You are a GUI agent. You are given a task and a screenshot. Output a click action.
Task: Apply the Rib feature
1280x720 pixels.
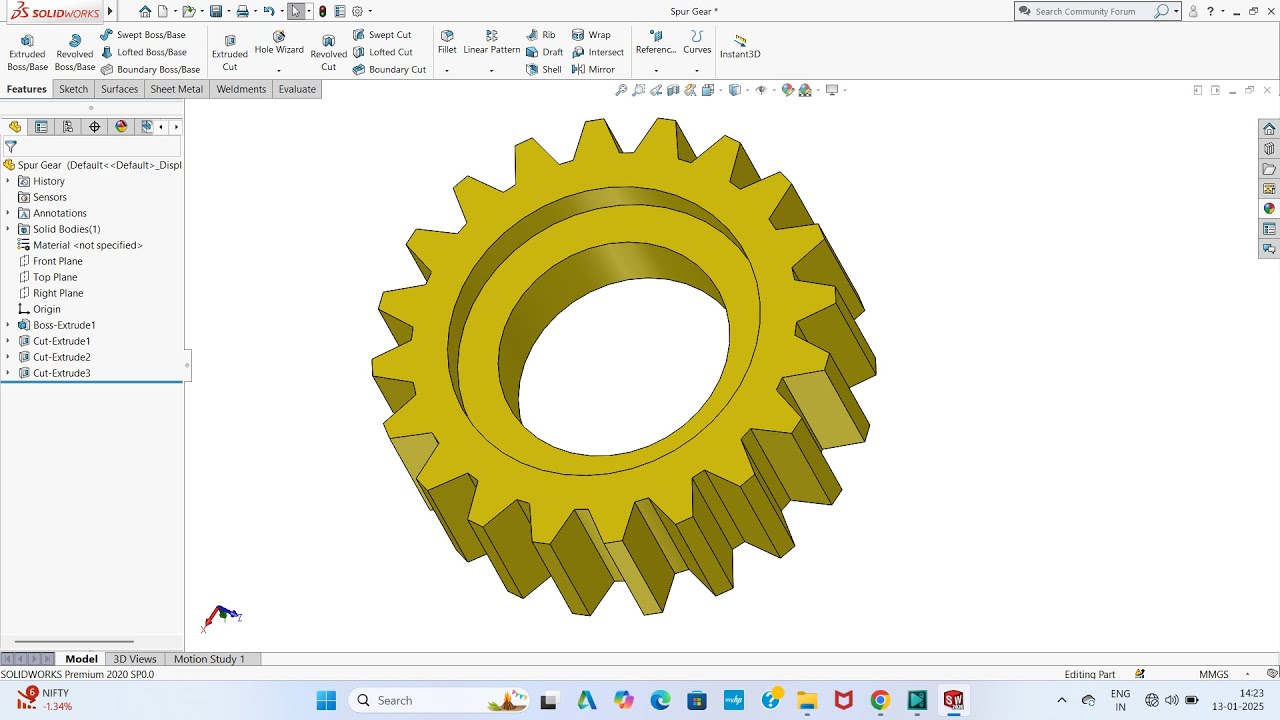click(x=541, y=35)
